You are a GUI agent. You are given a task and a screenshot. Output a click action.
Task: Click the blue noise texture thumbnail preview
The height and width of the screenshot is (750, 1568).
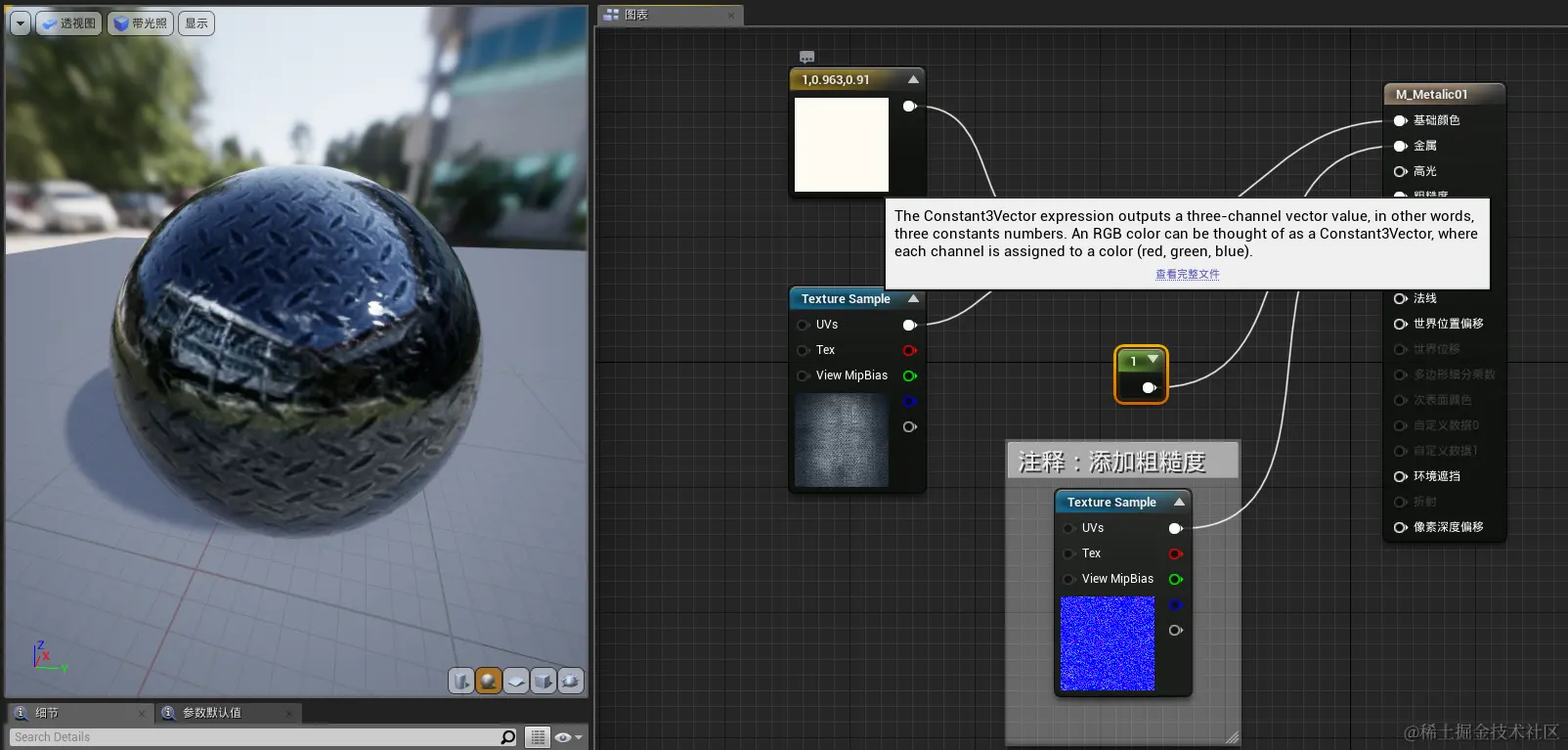(x=1108, y=643)
